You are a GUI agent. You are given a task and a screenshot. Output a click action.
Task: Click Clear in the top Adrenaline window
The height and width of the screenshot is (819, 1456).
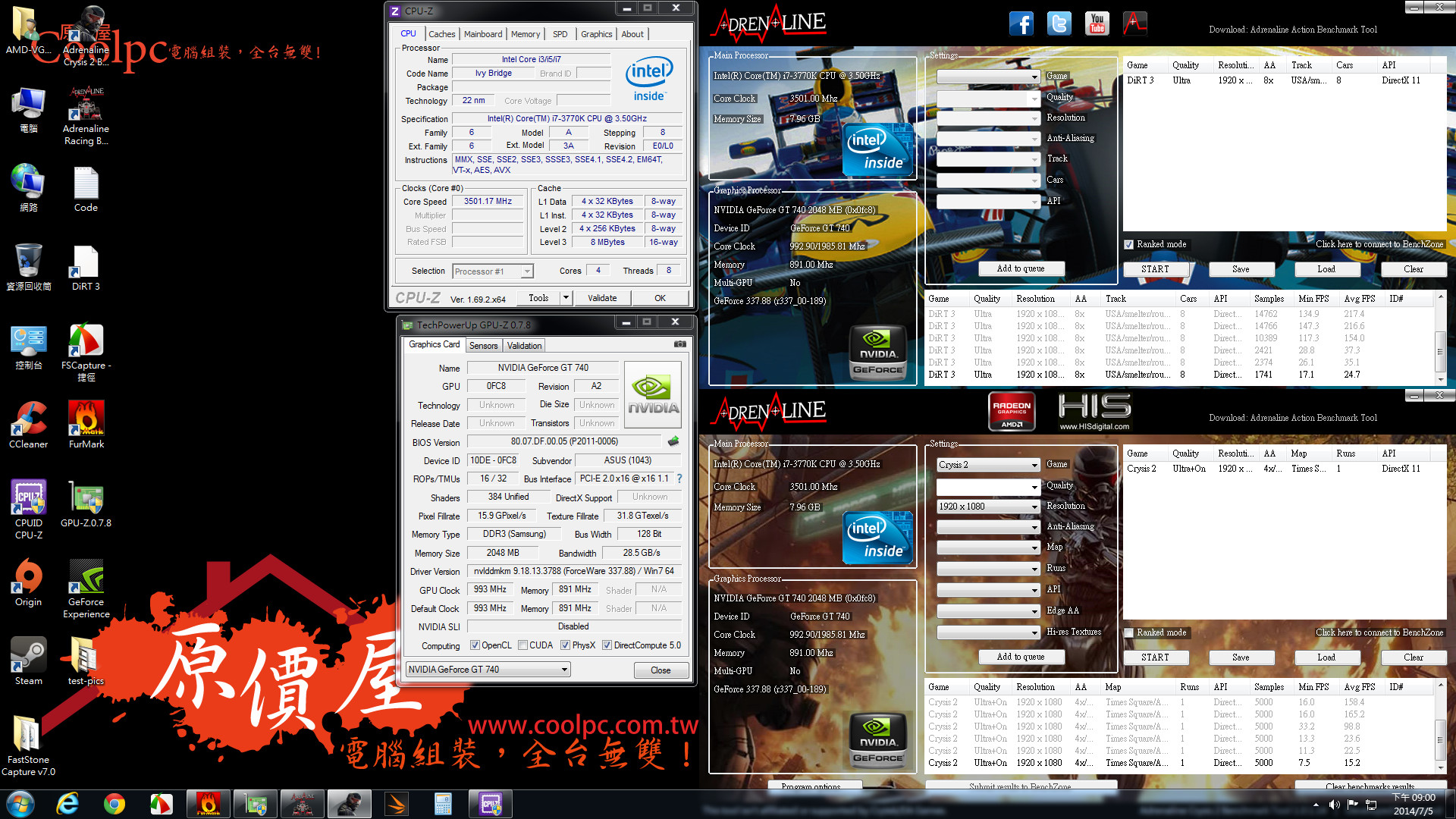coord(1414,269)
